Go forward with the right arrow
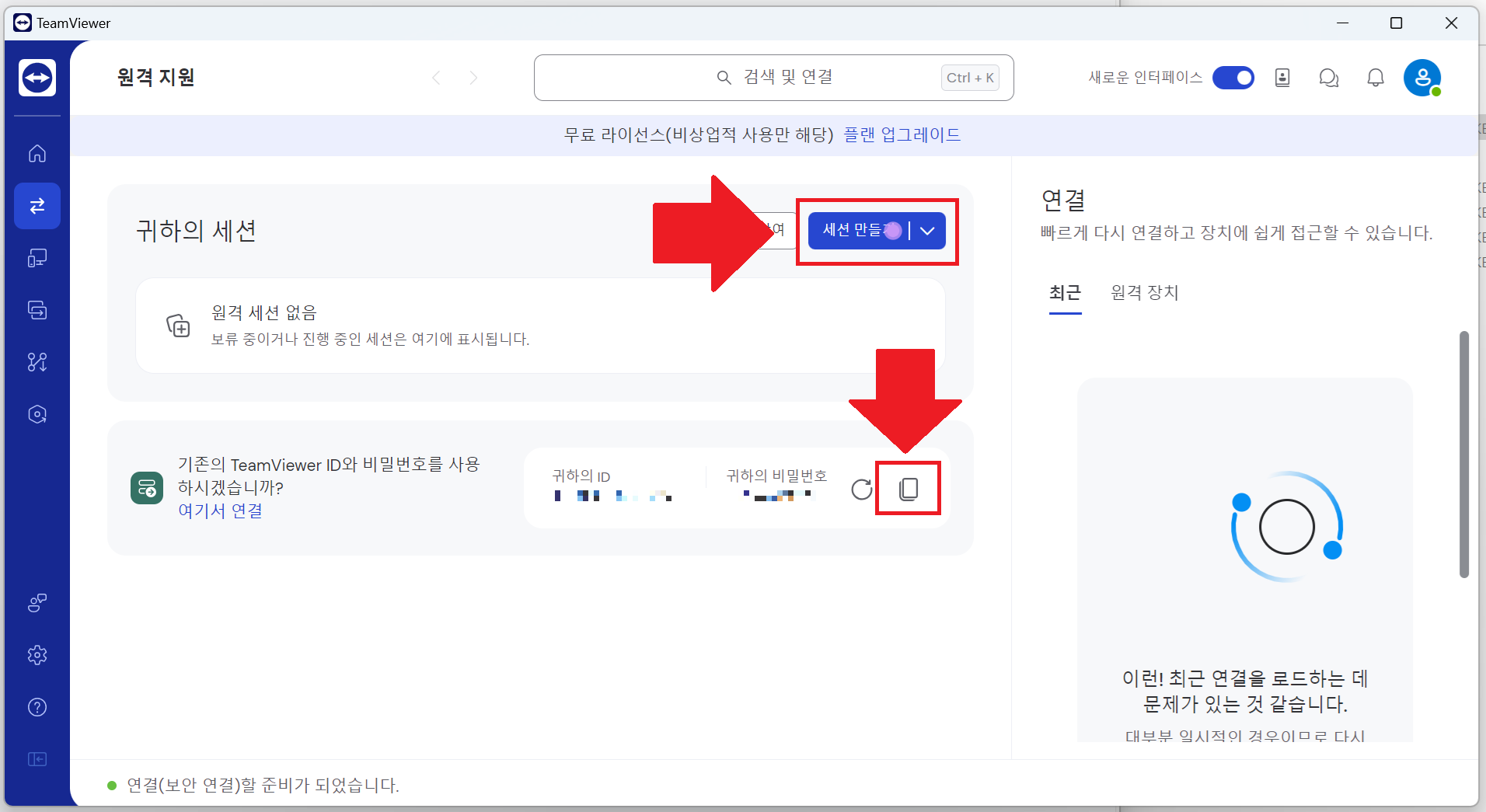The image size is (1486, 812). [x=473, y=78]
